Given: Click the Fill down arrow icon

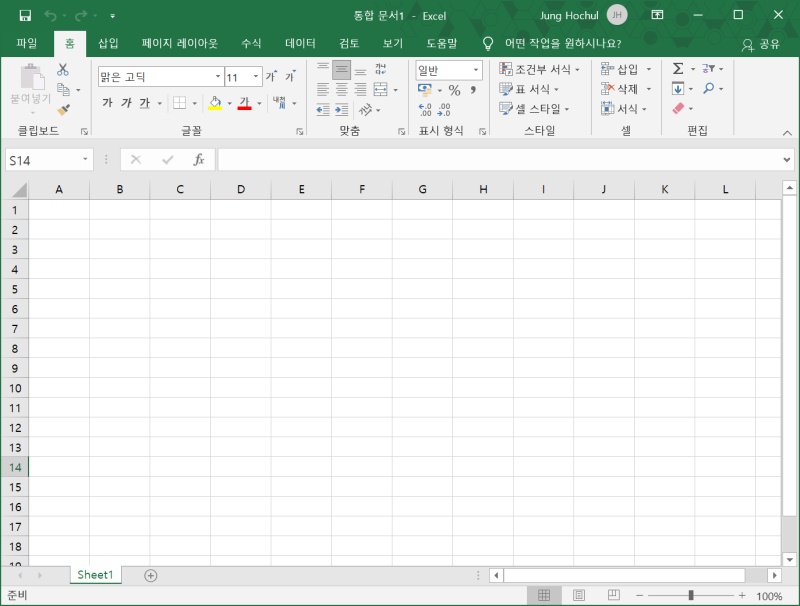Looking at the screenshot, I should pyautogui.click(x=678, y=89).
